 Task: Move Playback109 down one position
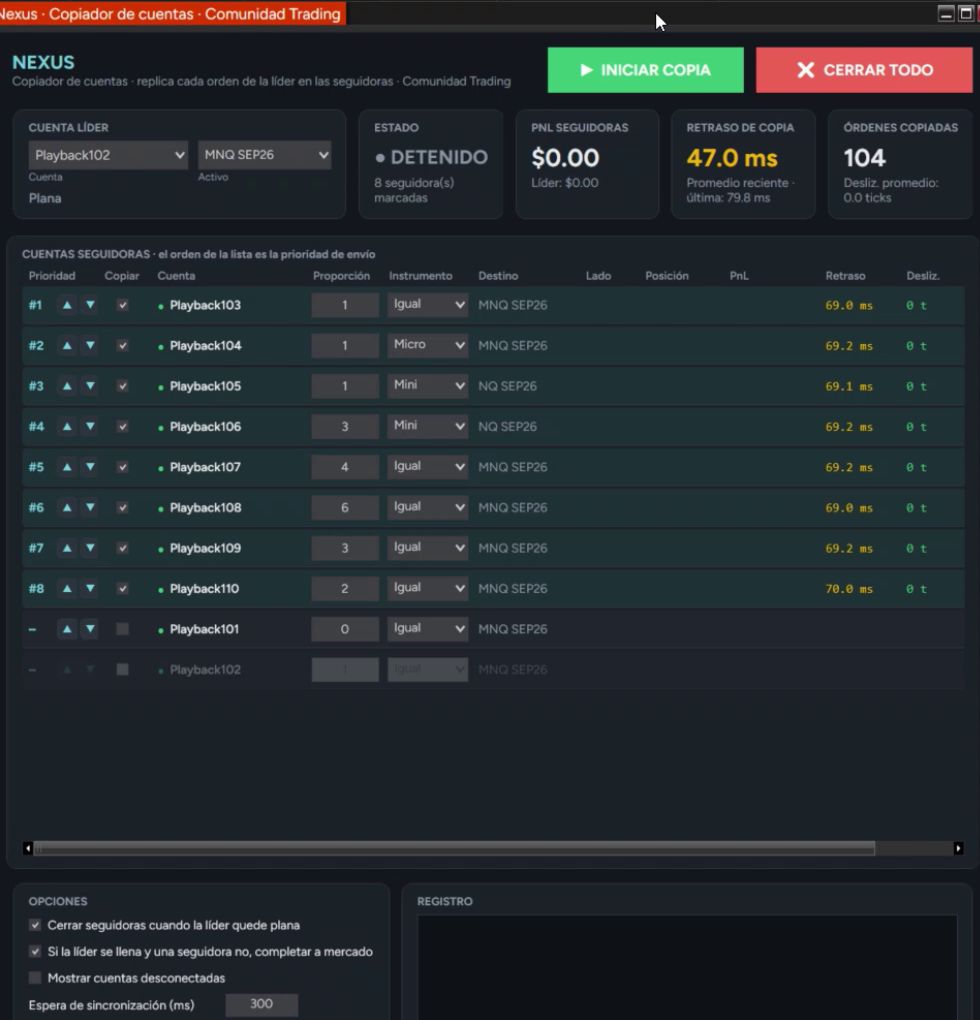(x=90, y=548)
